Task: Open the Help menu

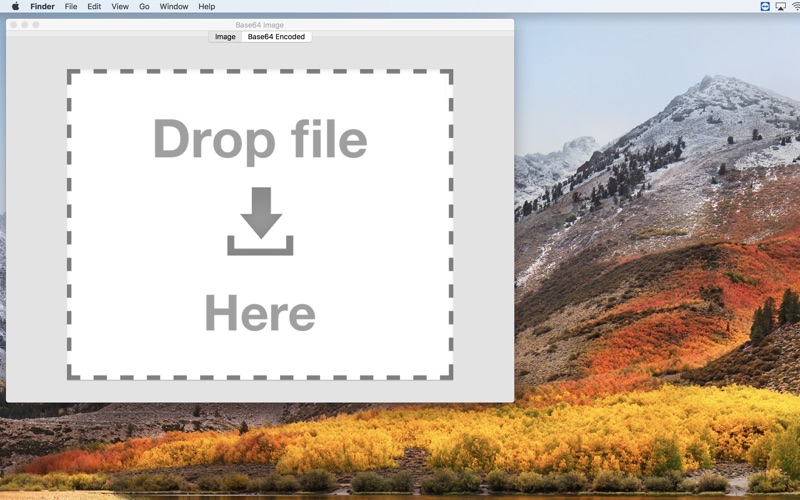Action: tap(207, 7)
